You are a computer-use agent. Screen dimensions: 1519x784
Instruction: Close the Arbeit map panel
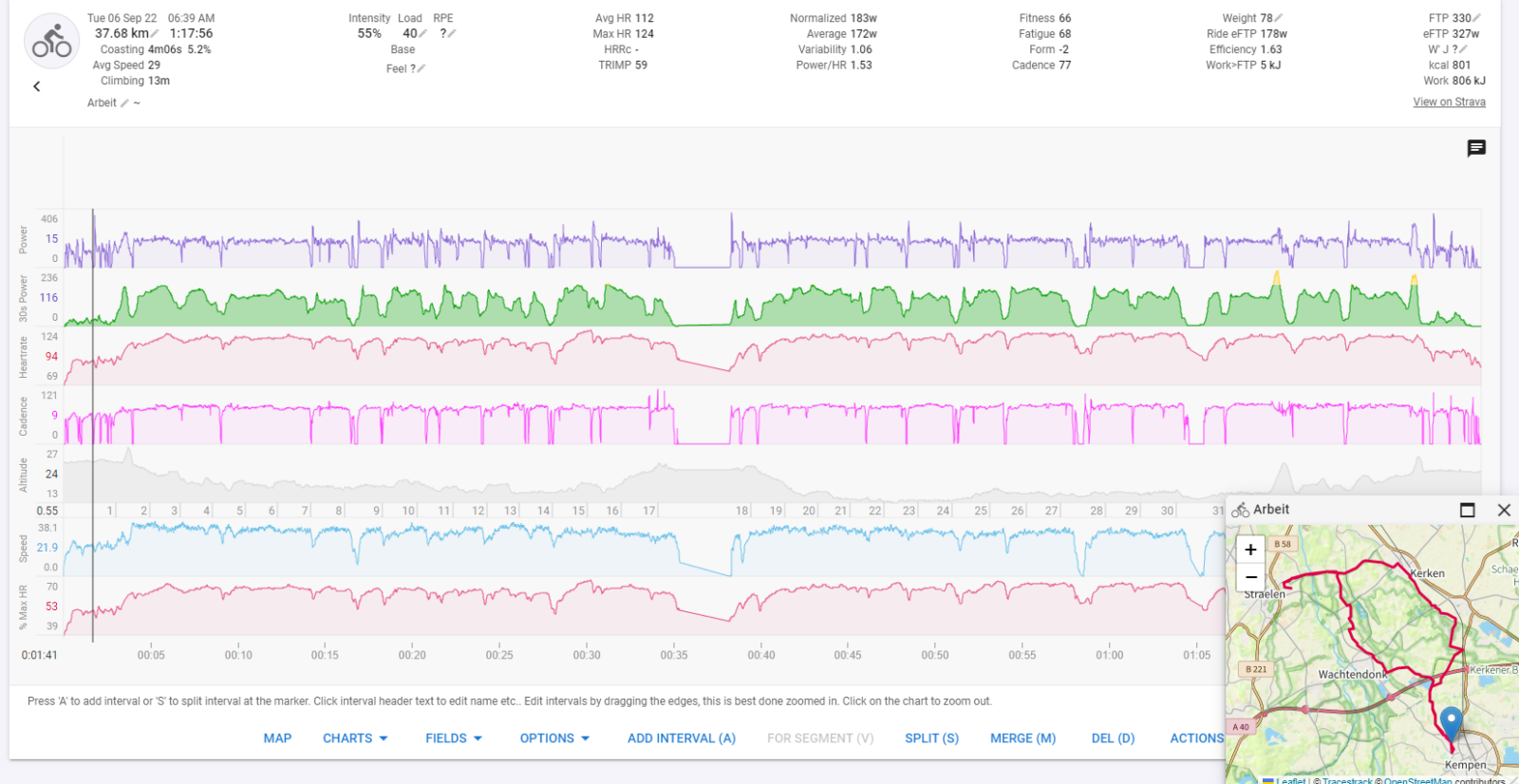[1504, 510]
